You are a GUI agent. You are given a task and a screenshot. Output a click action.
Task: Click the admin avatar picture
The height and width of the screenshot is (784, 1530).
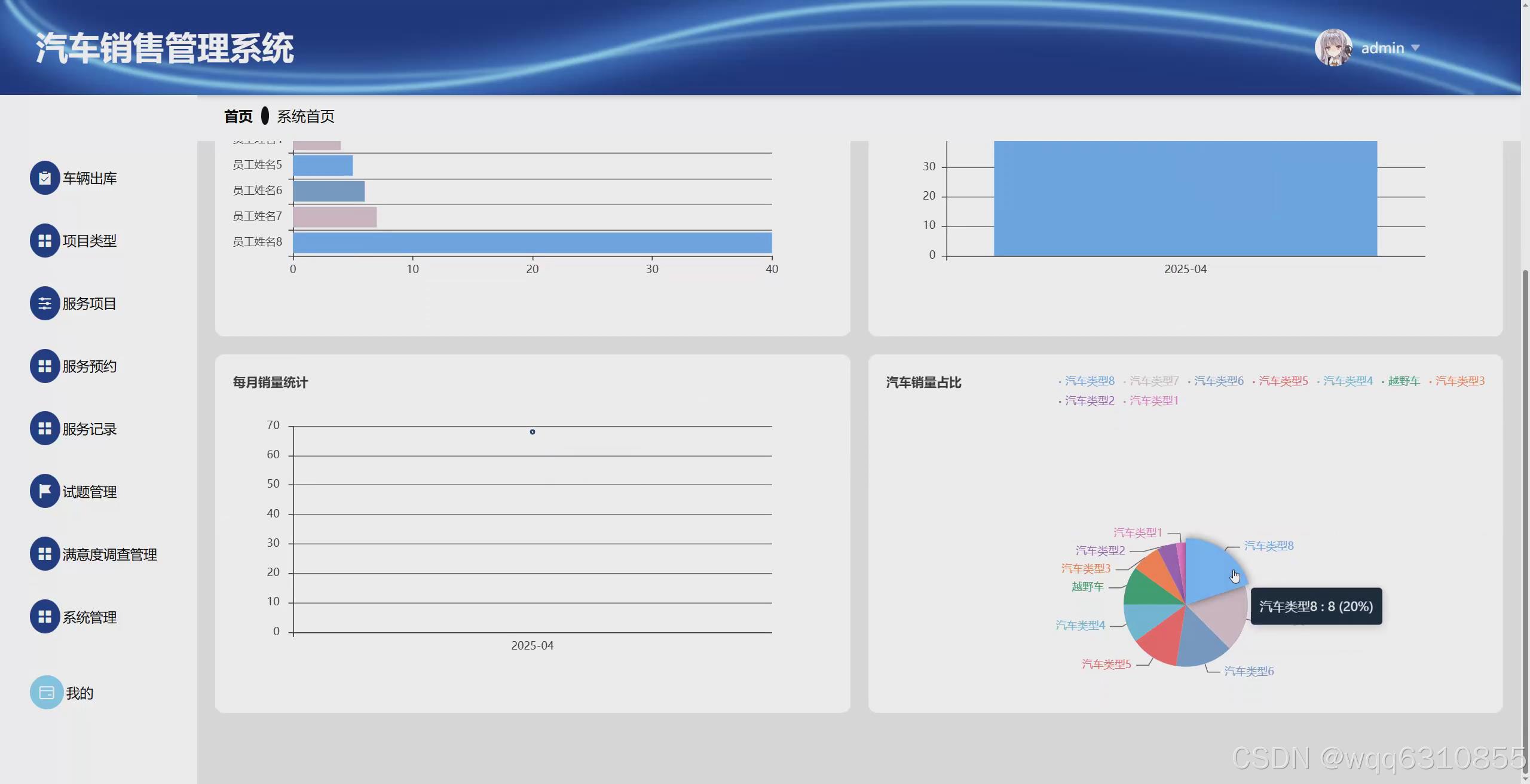1333,47
